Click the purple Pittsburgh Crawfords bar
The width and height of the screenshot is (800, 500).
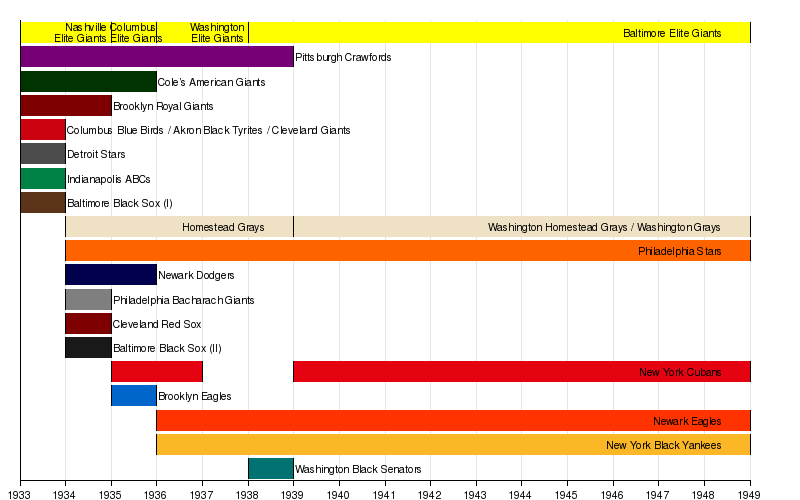156,57
